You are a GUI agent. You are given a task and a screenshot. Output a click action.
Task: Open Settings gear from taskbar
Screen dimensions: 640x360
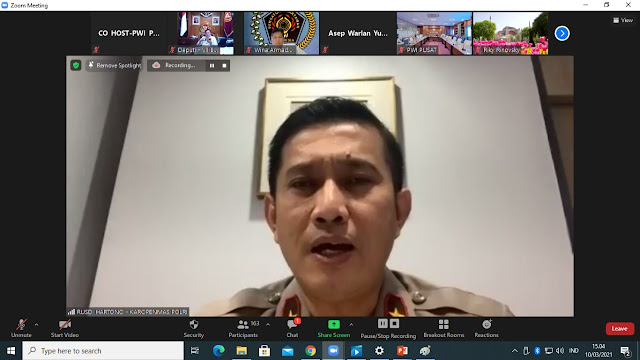[379, 351]
